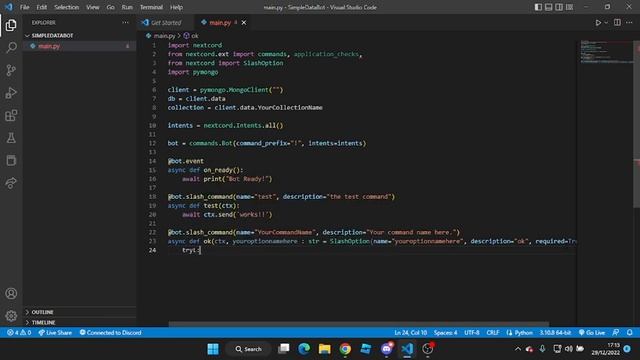Change file encoding UTF-8
This screenshot has width=640, height=360.
click(471, 333)
